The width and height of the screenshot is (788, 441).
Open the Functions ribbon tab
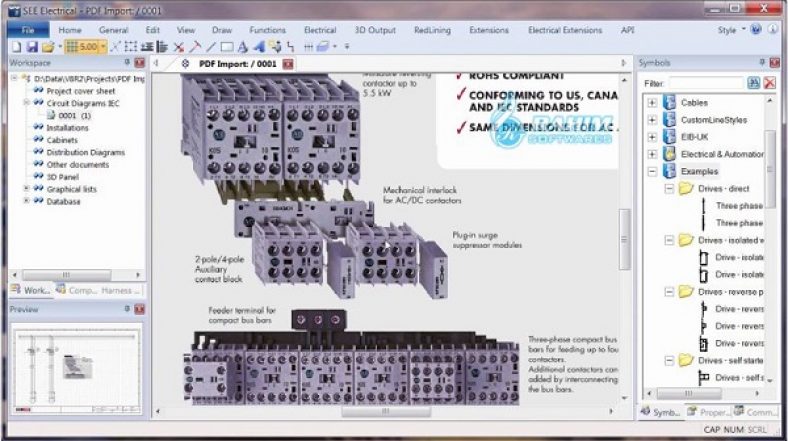[267, 30]
